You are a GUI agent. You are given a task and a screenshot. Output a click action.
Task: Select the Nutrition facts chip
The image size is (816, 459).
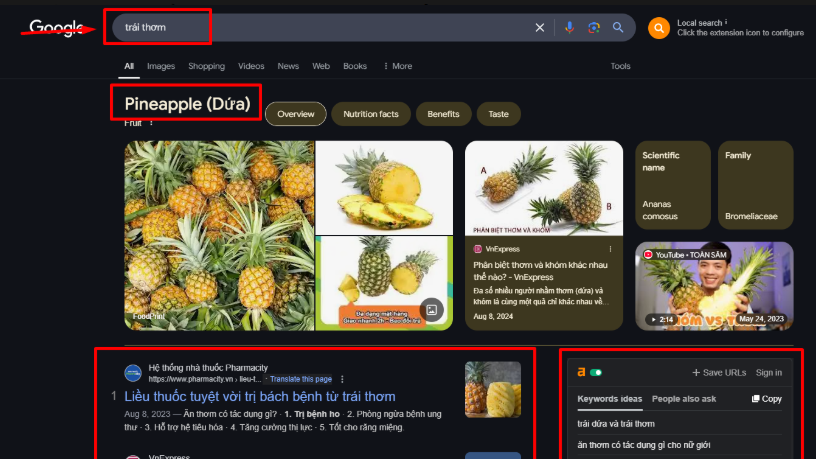[371, 114]
